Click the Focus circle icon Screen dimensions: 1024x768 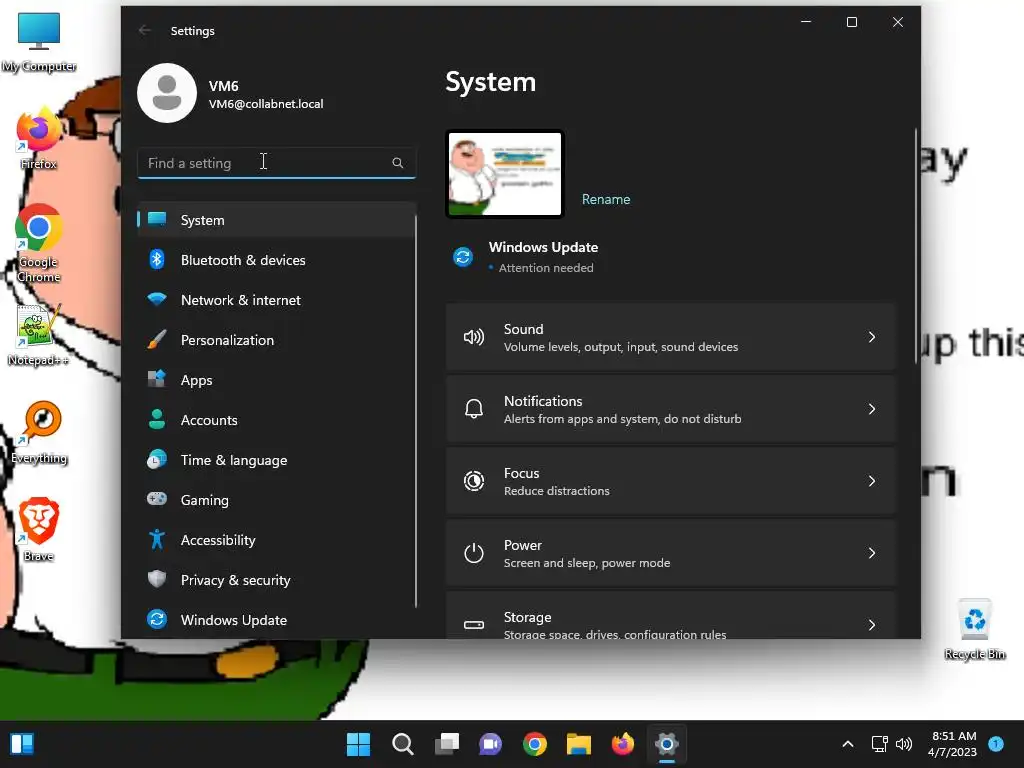(x=474, y=481)
